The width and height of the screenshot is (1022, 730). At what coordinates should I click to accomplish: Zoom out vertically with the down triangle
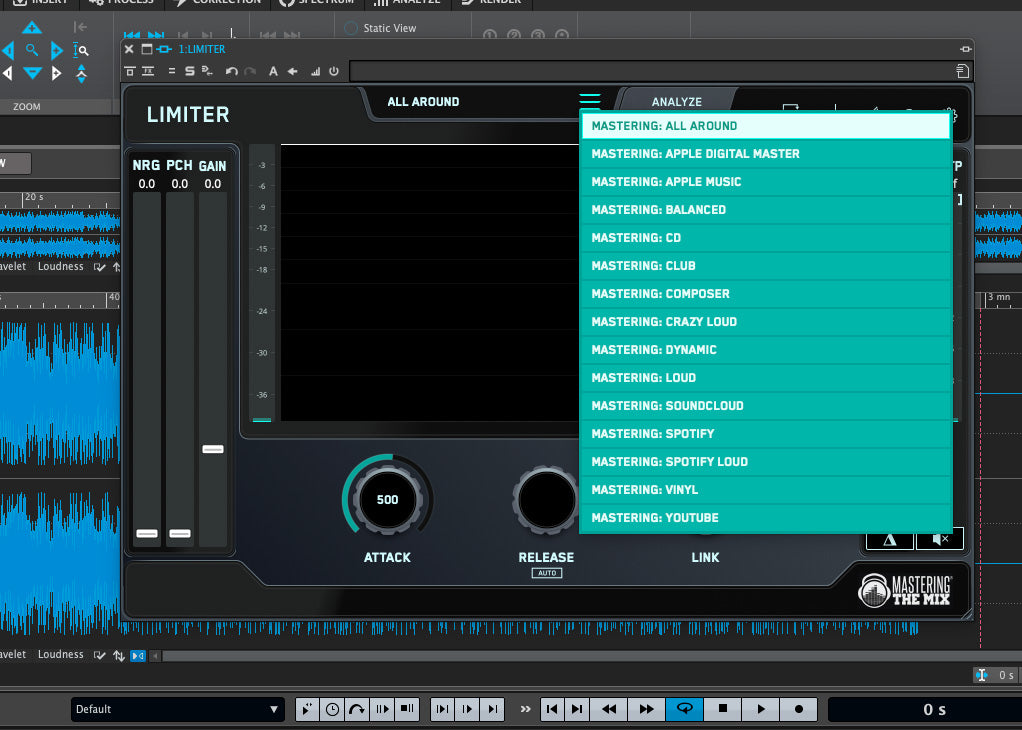(32, 72)
